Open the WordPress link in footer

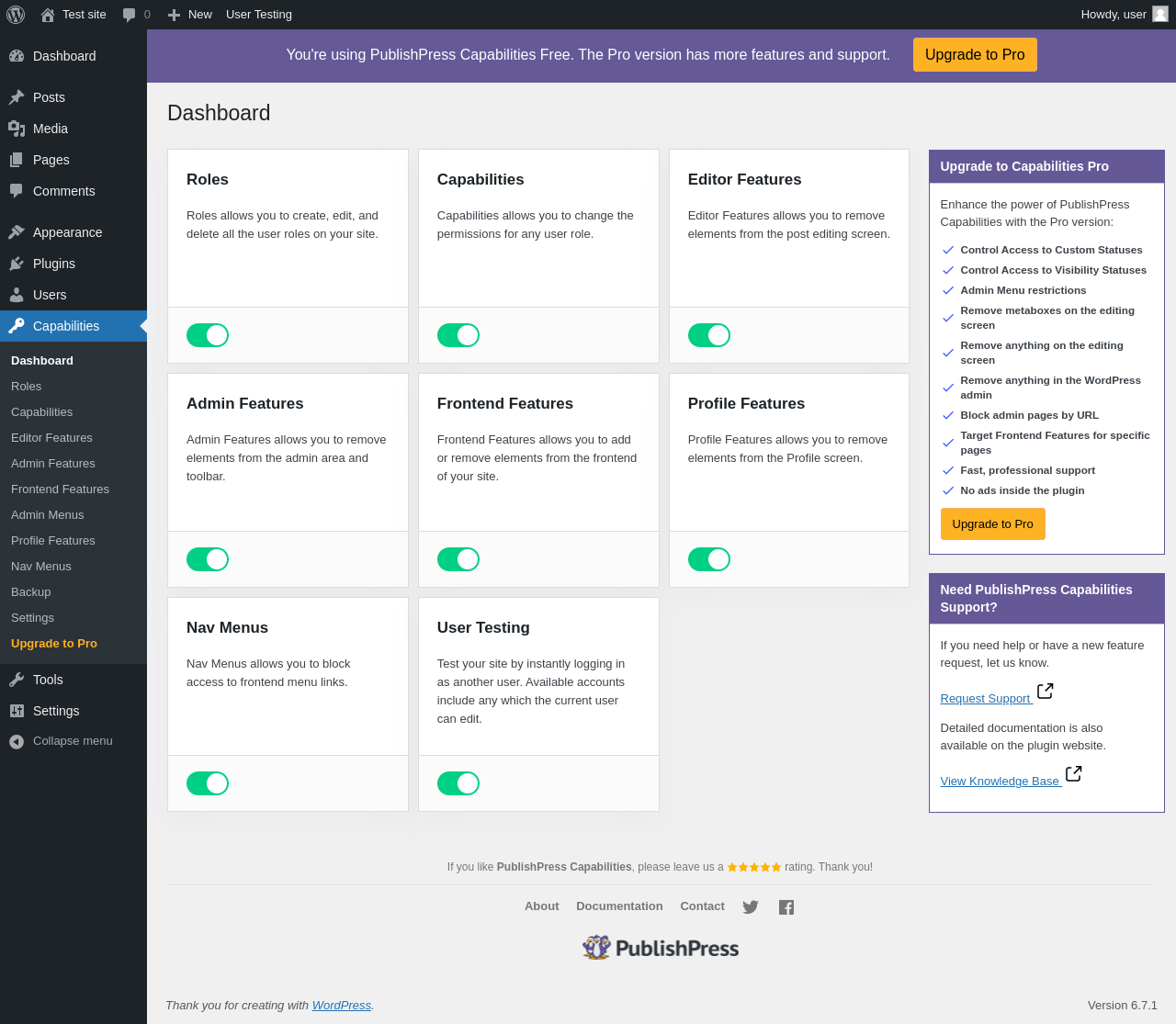click(341, 1006)
